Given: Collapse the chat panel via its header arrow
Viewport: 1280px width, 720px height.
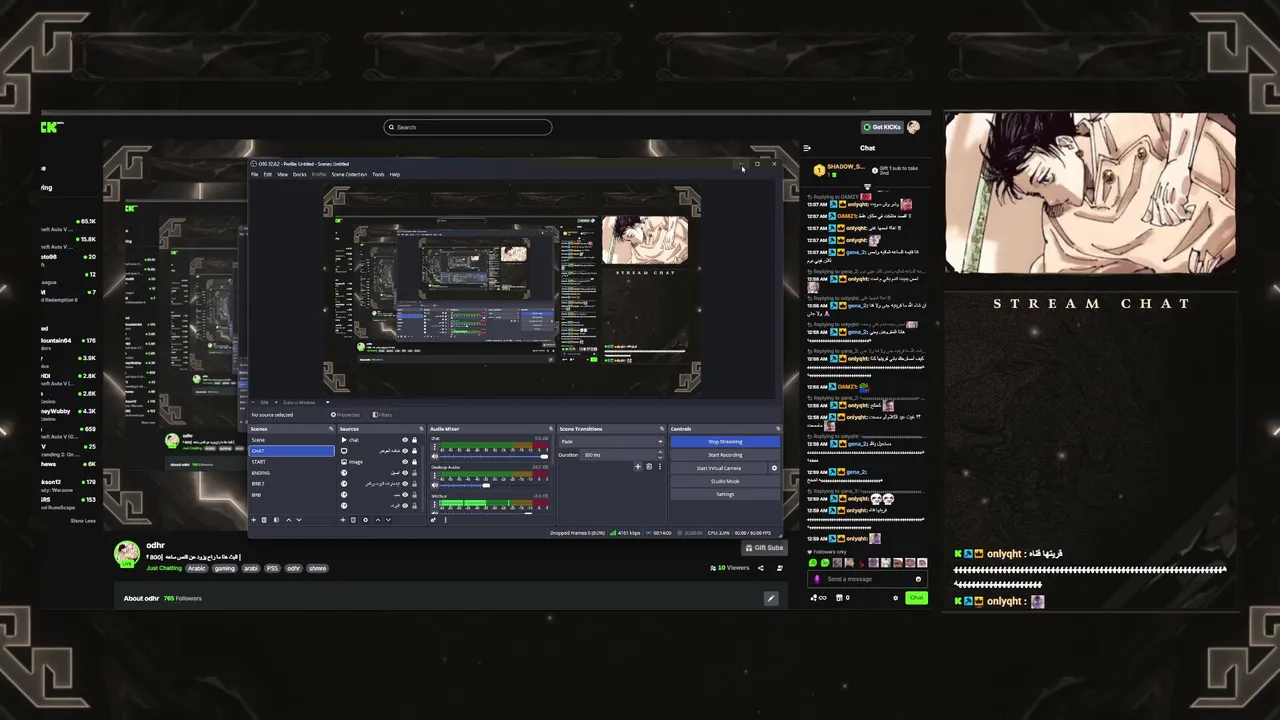Looking at the screenshot, I should pos(807,148).
